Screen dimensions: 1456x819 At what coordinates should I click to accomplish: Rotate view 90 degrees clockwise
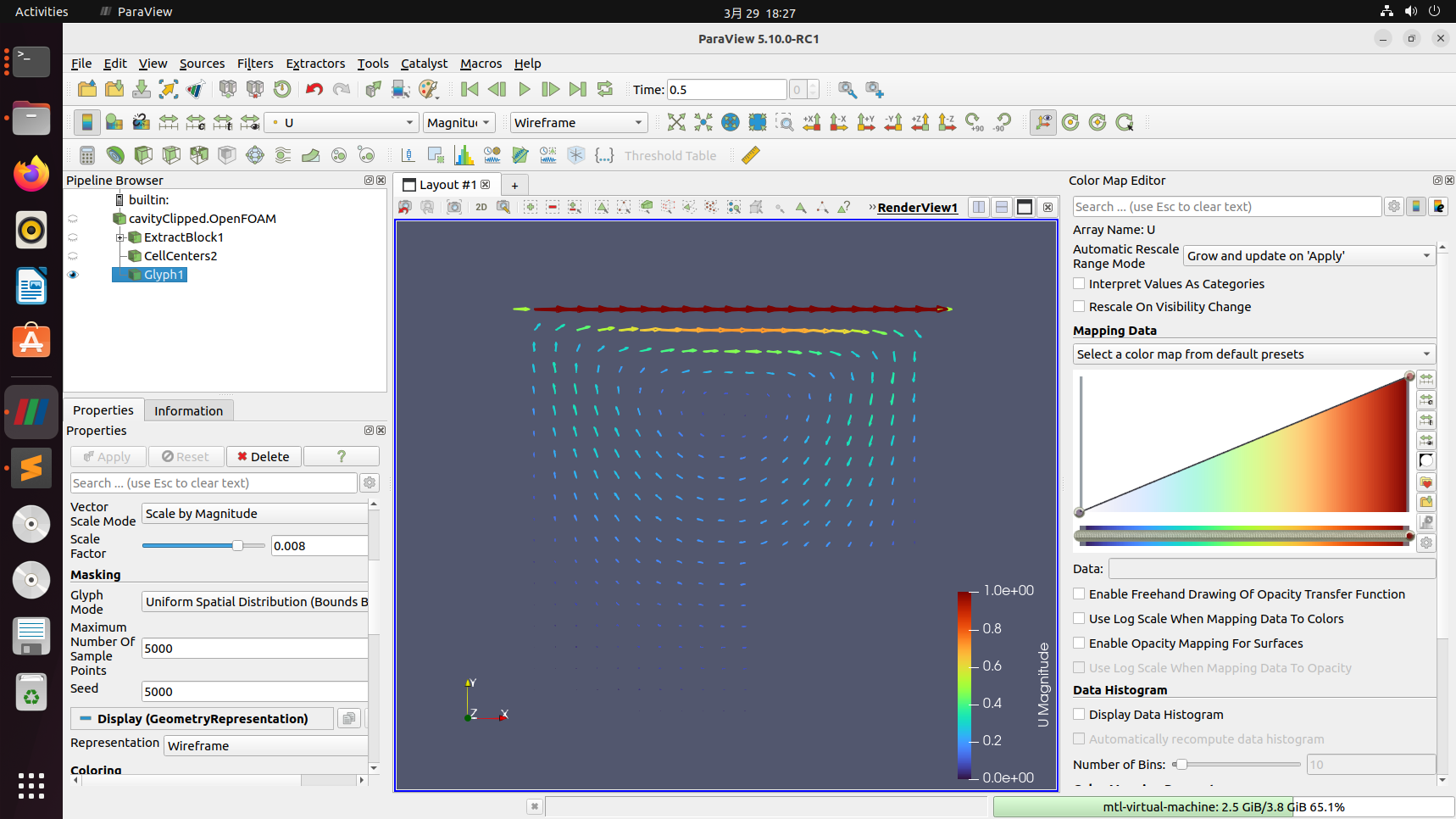coord(975,122)
